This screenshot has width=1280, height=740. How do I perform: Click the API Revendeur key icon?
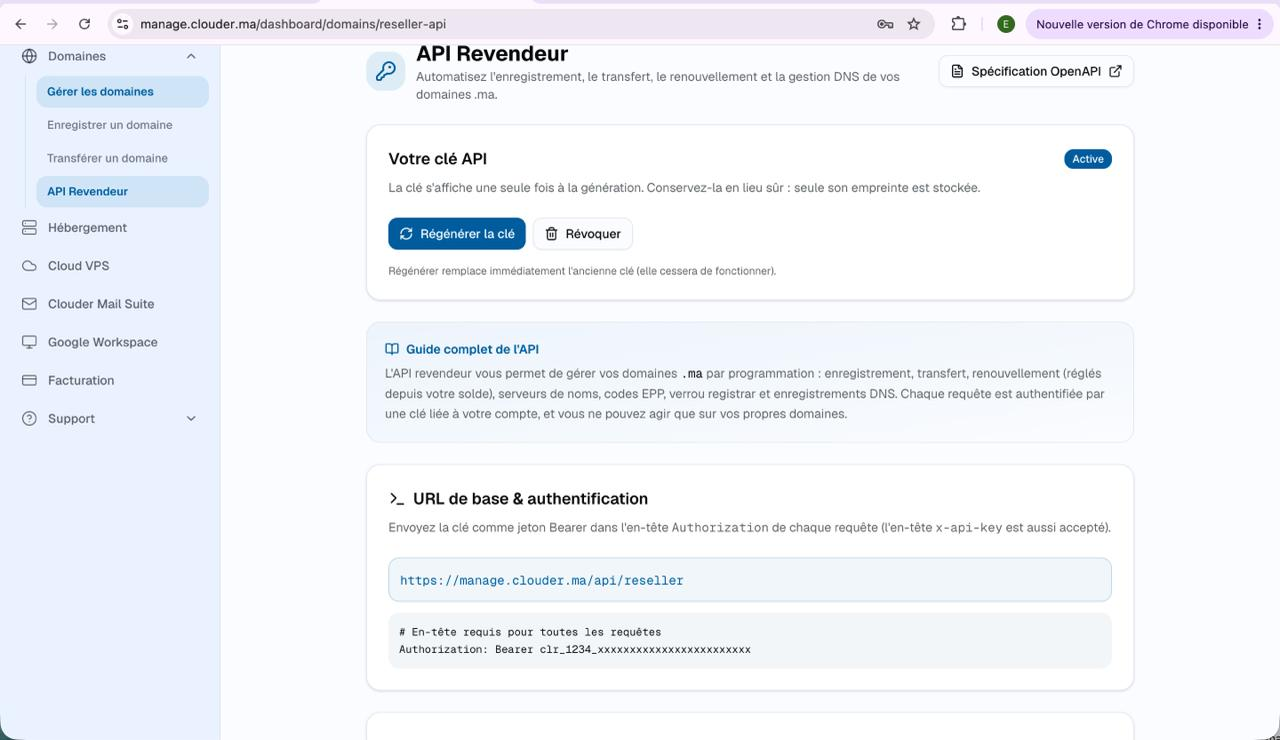click(386, 71)
